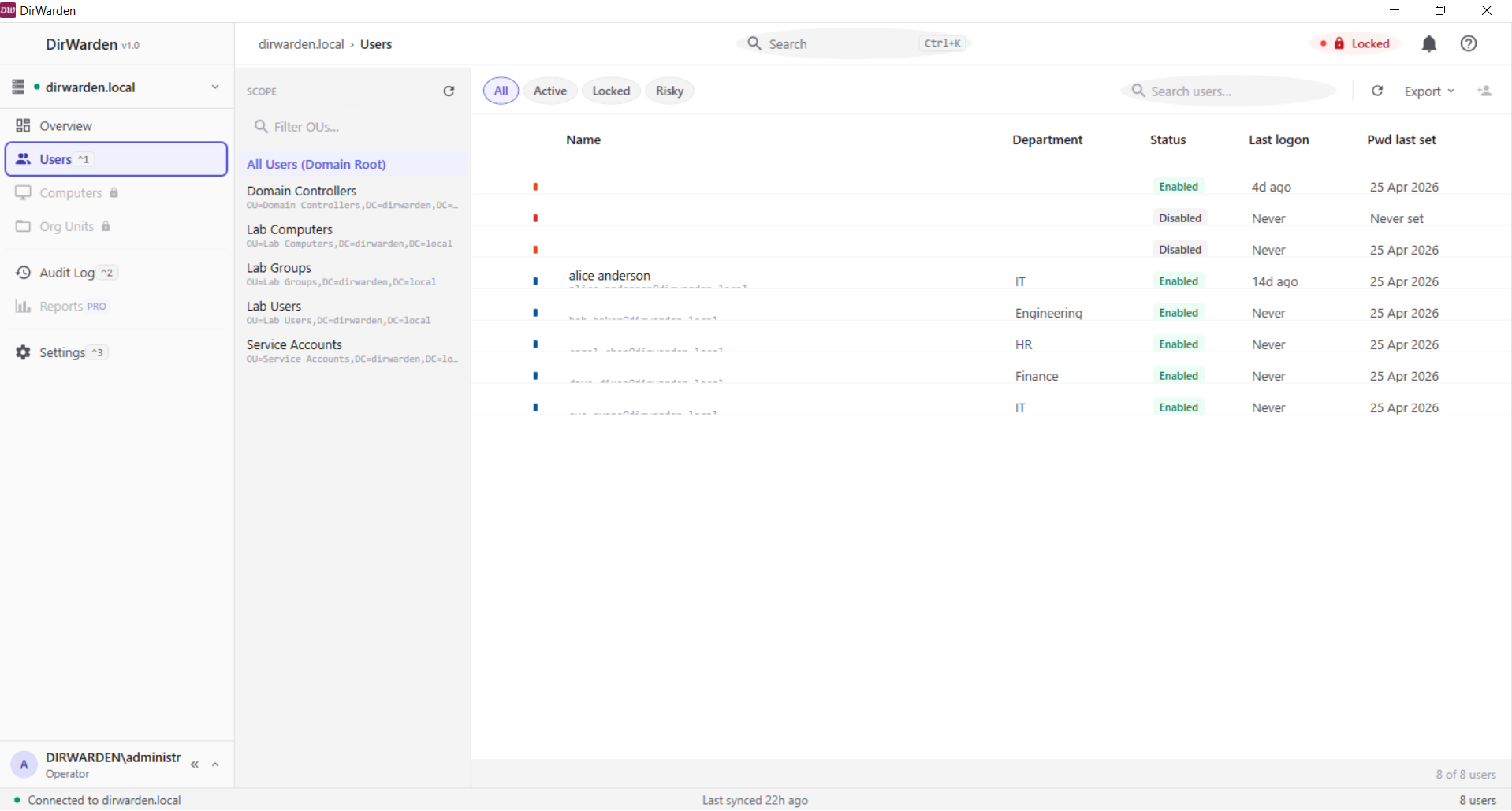Click the Engineering department cell

[1048, 313]
